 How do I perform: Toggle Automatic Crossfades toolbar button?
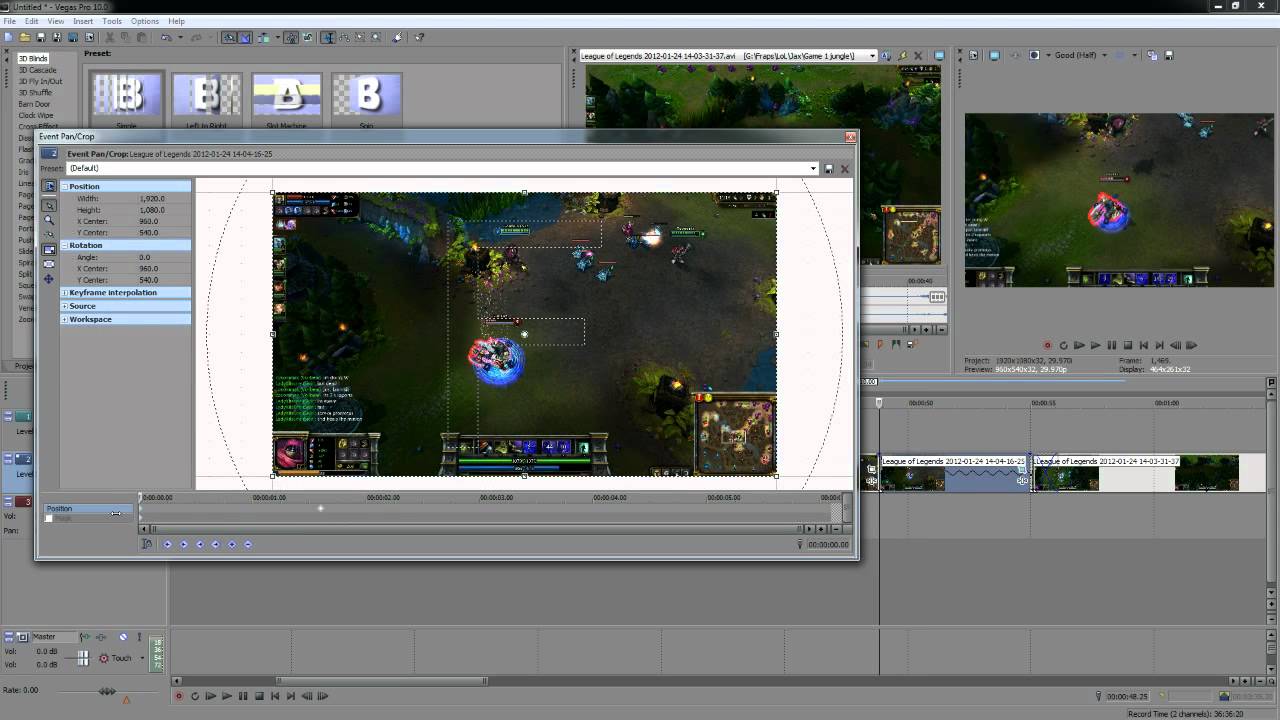245,38
